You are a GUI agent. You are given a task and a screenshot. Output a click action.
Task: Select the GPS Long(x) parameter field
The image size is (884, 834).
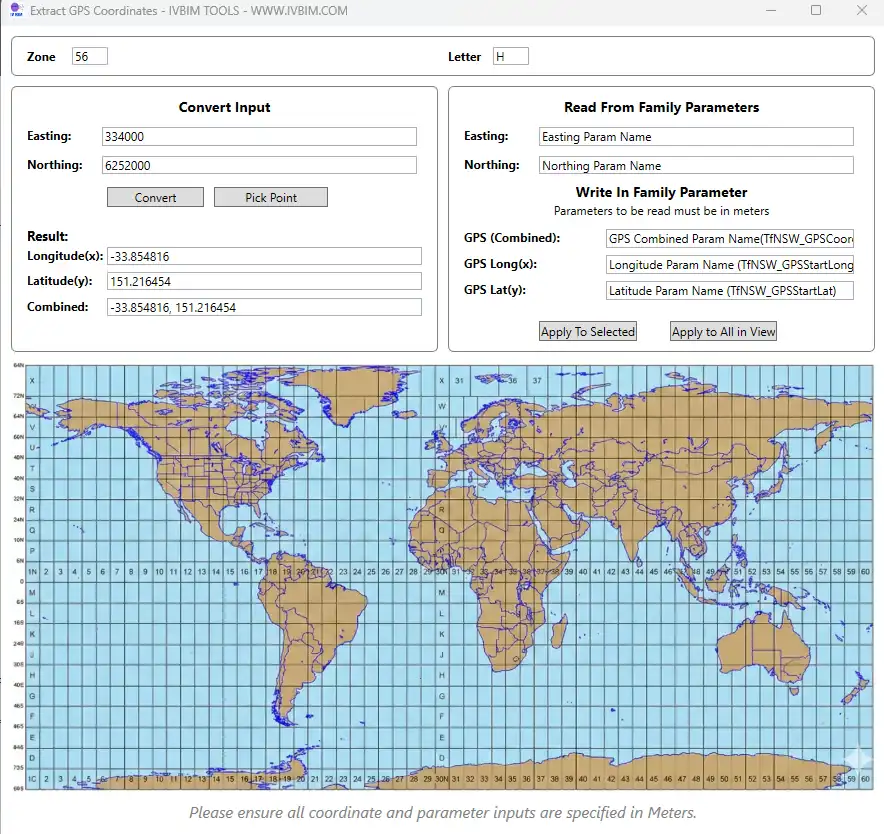tap(730, 265)
